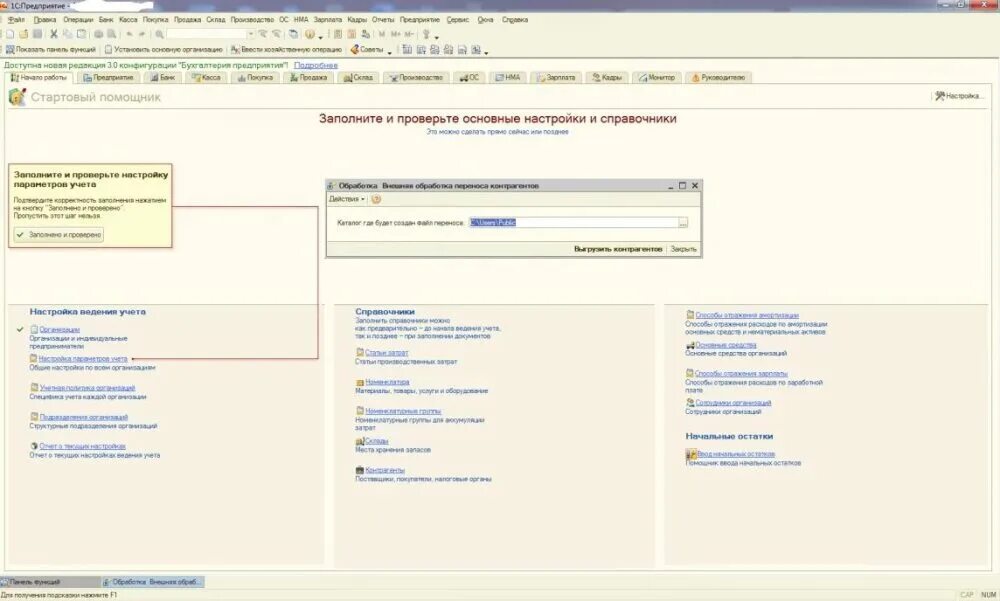Click Ввести хозяйственную операцию button
The height and width of the screenshot is (601, 1000).
(286, 50)
